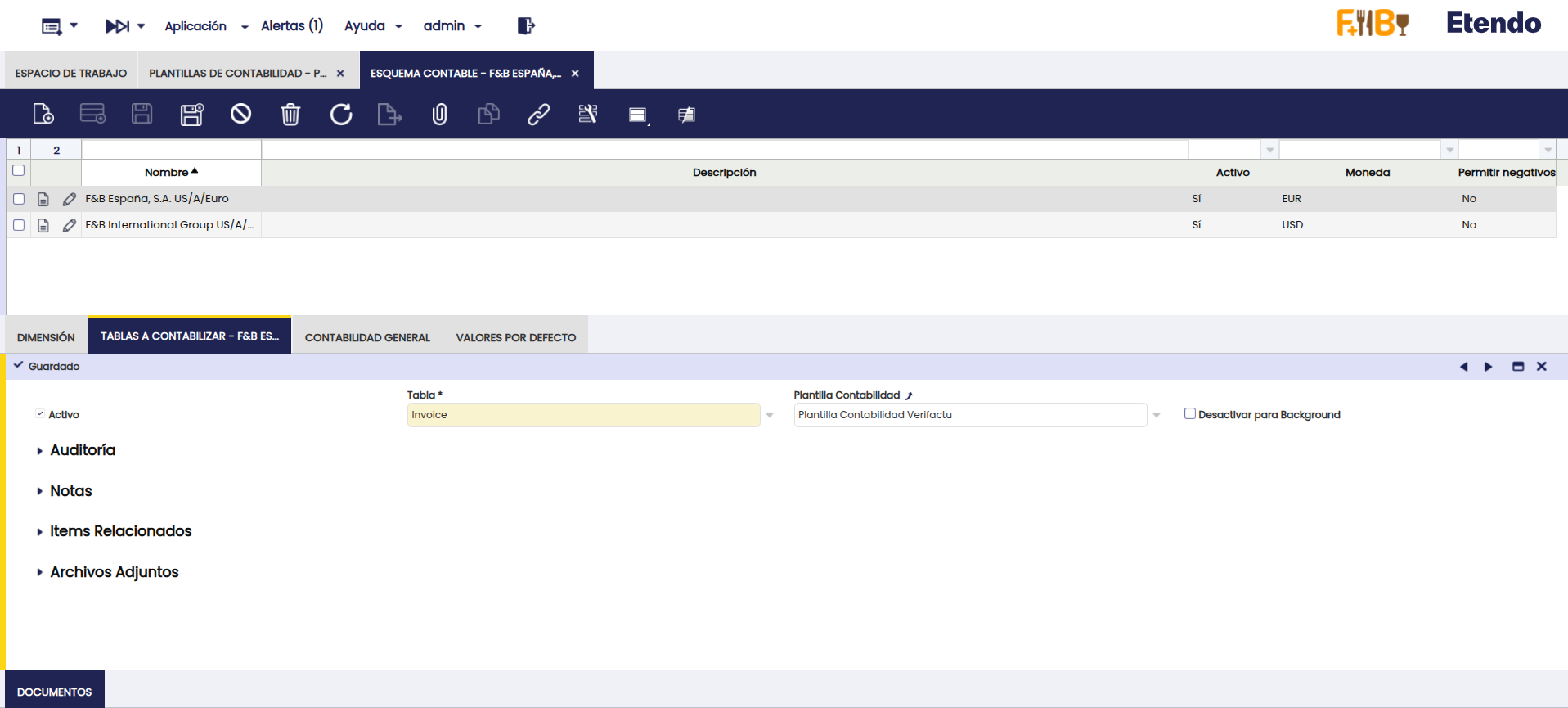Delete record using trash icon

[290, 114]
